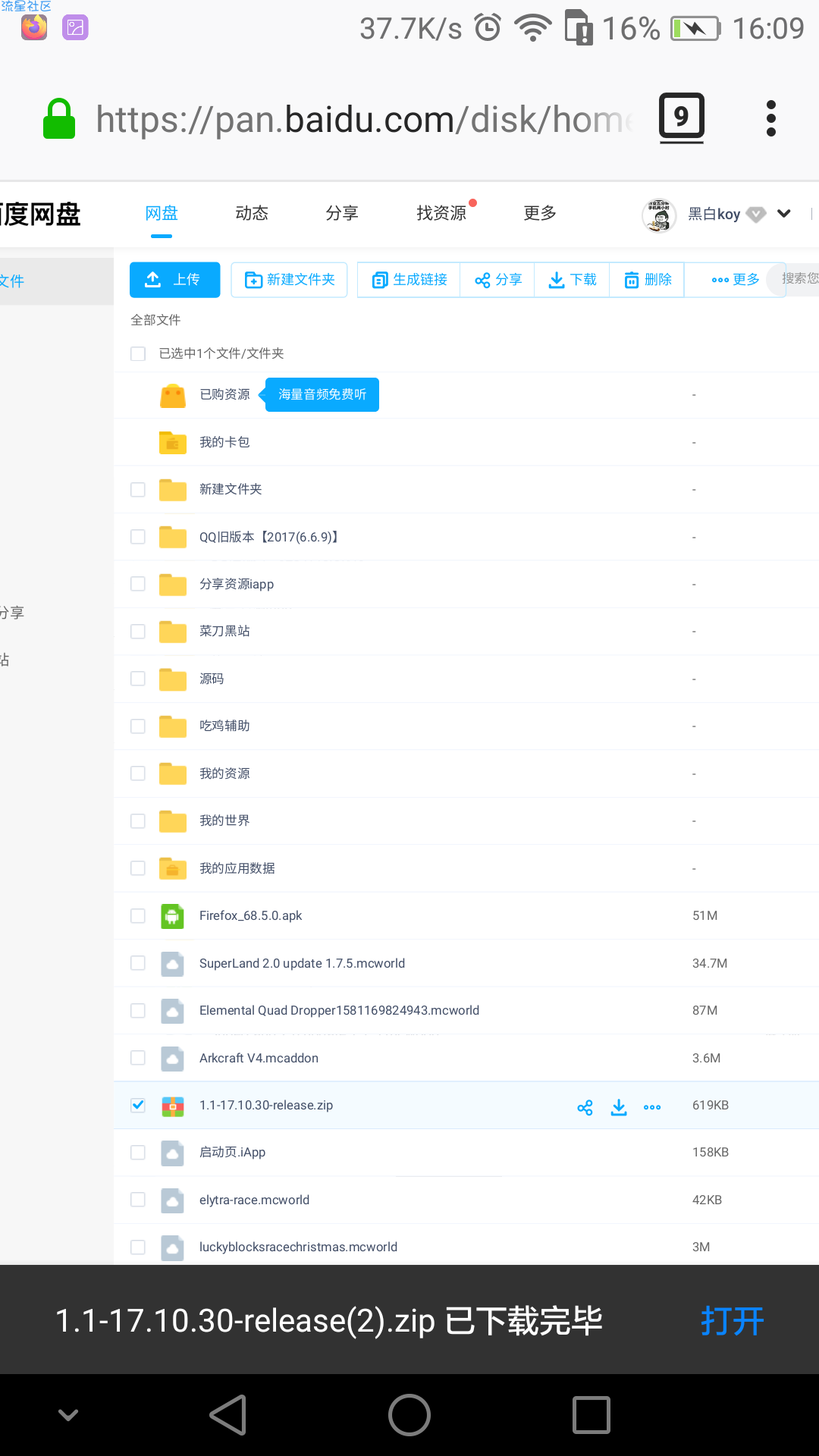Click the elytra-race.mcworld file icon
This screenshot has width=819, height=1456.
tap(173, 1200)
